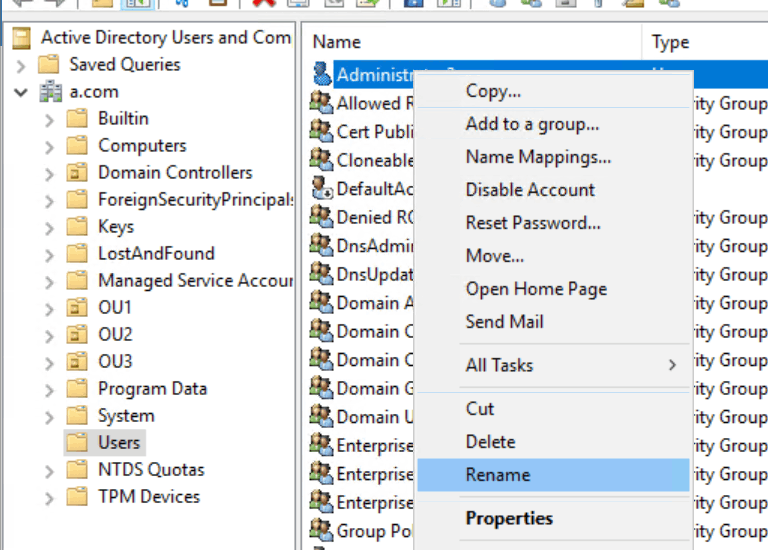Image resolution: width=768 pixels, height=550 pixels.
Task: Select the NTDS Quotas tree label
Action: (151, 470)
